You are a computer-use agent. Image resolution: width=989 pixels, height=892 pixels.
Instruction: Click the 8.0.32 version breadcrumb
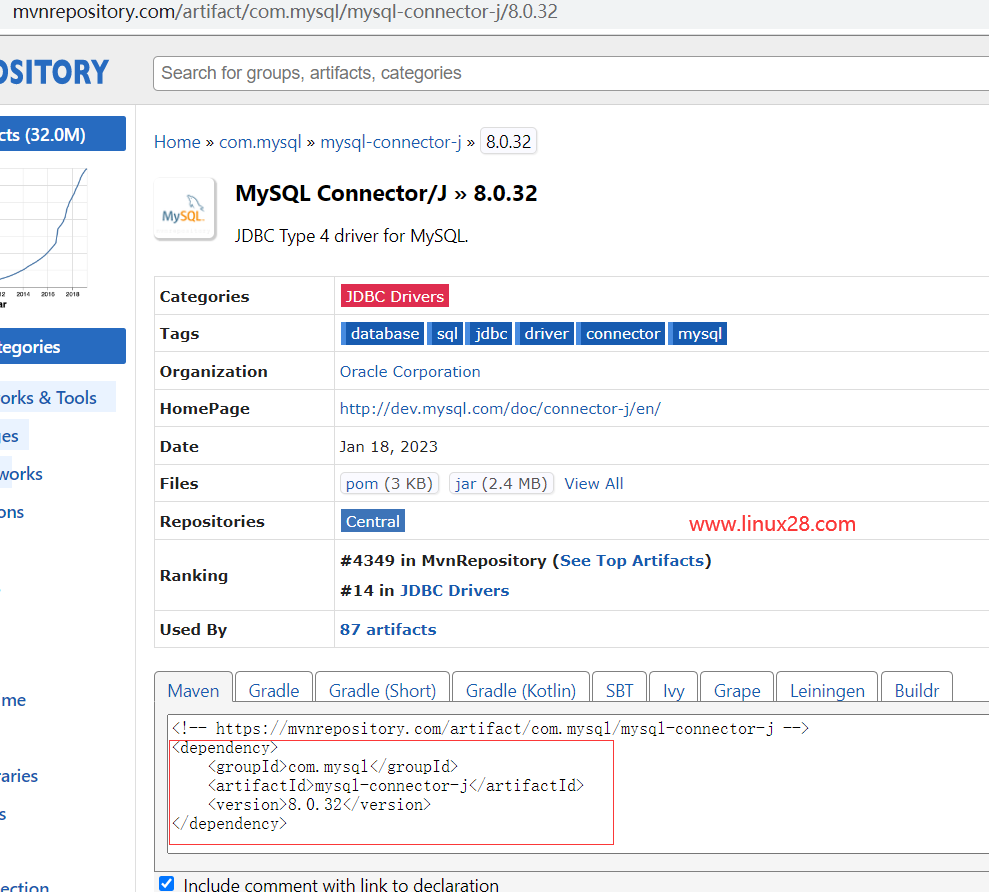[x=508, y=142]
